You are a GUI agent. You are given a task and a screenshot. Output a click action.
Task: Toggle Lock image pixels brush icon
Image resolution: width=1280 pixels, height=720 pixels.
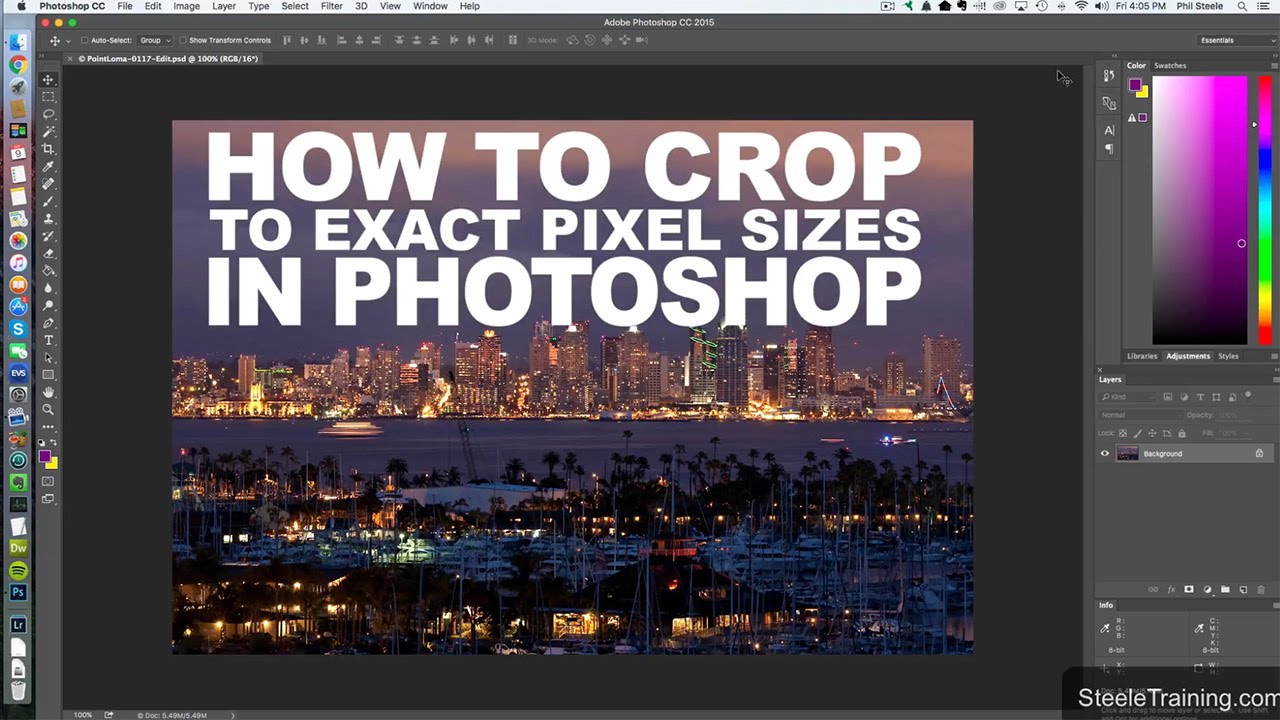click(1138, 433)
